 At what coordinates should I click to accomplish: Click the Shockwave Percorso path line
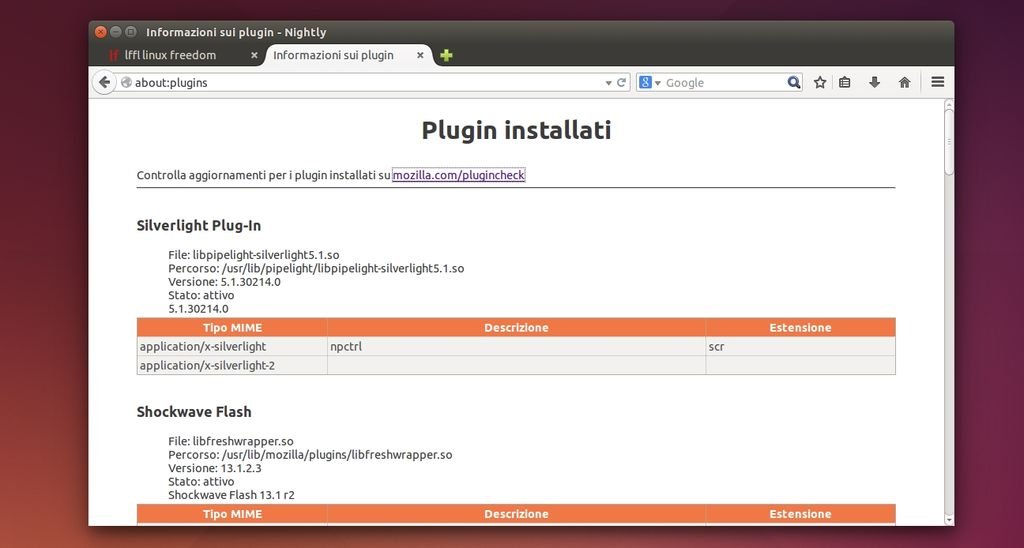click(310, 455)
